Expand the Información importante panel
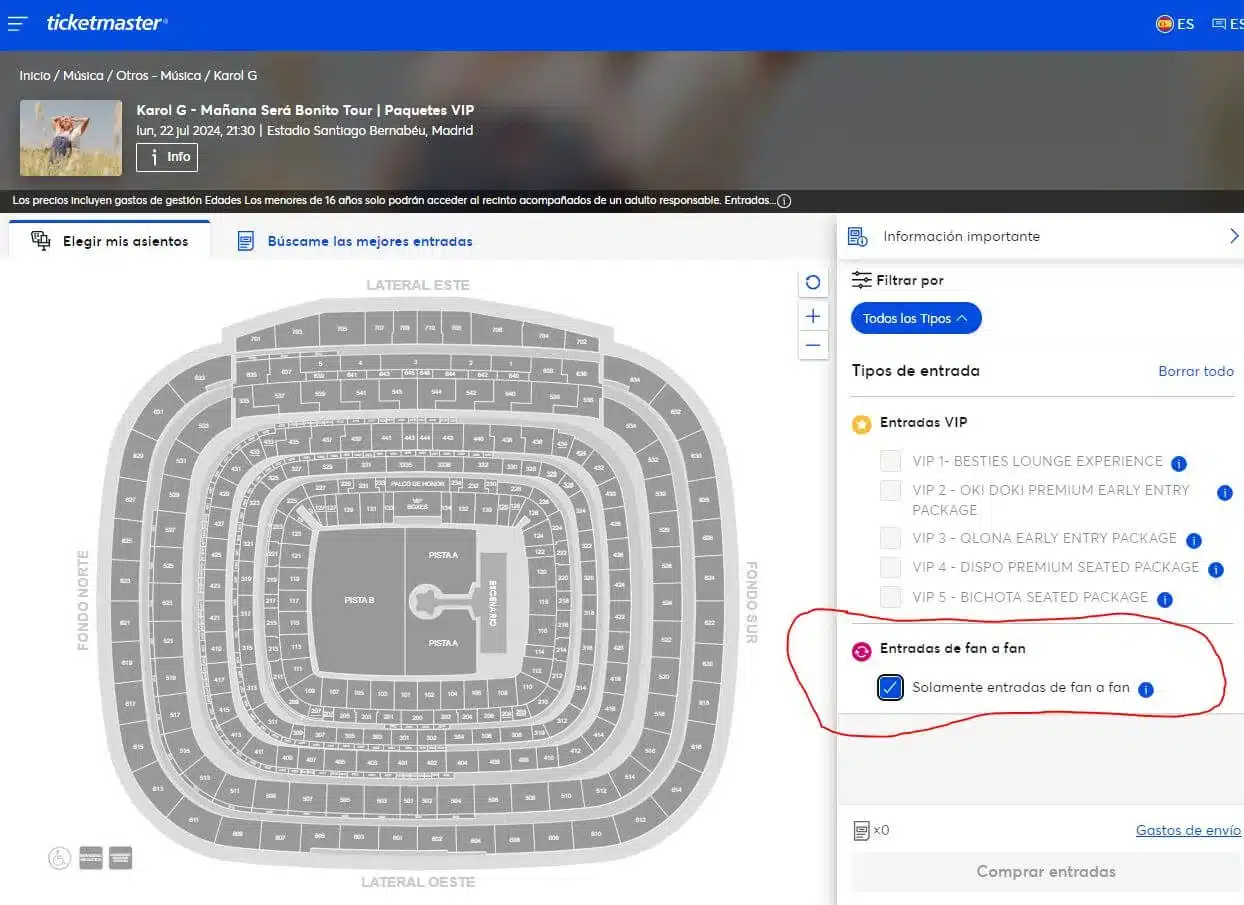Viewport: 1244px width, 905px height. [x=1233, y=236]
